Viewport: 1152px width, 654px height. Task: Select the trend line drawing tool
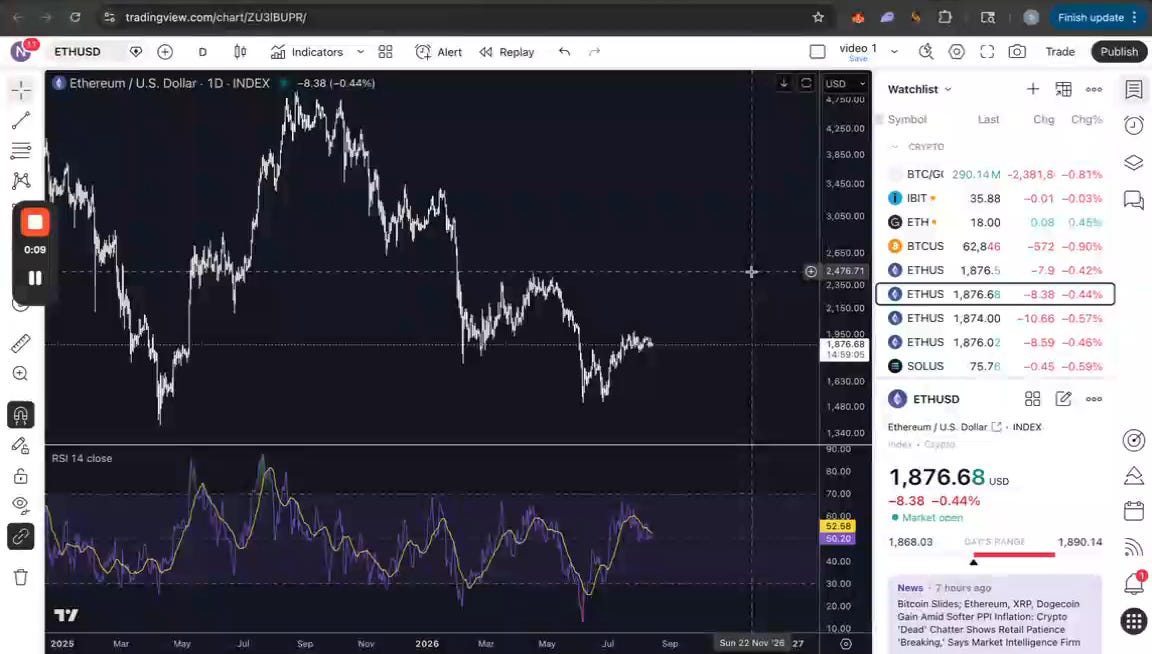pyautogui.click(x=21, y=120)
